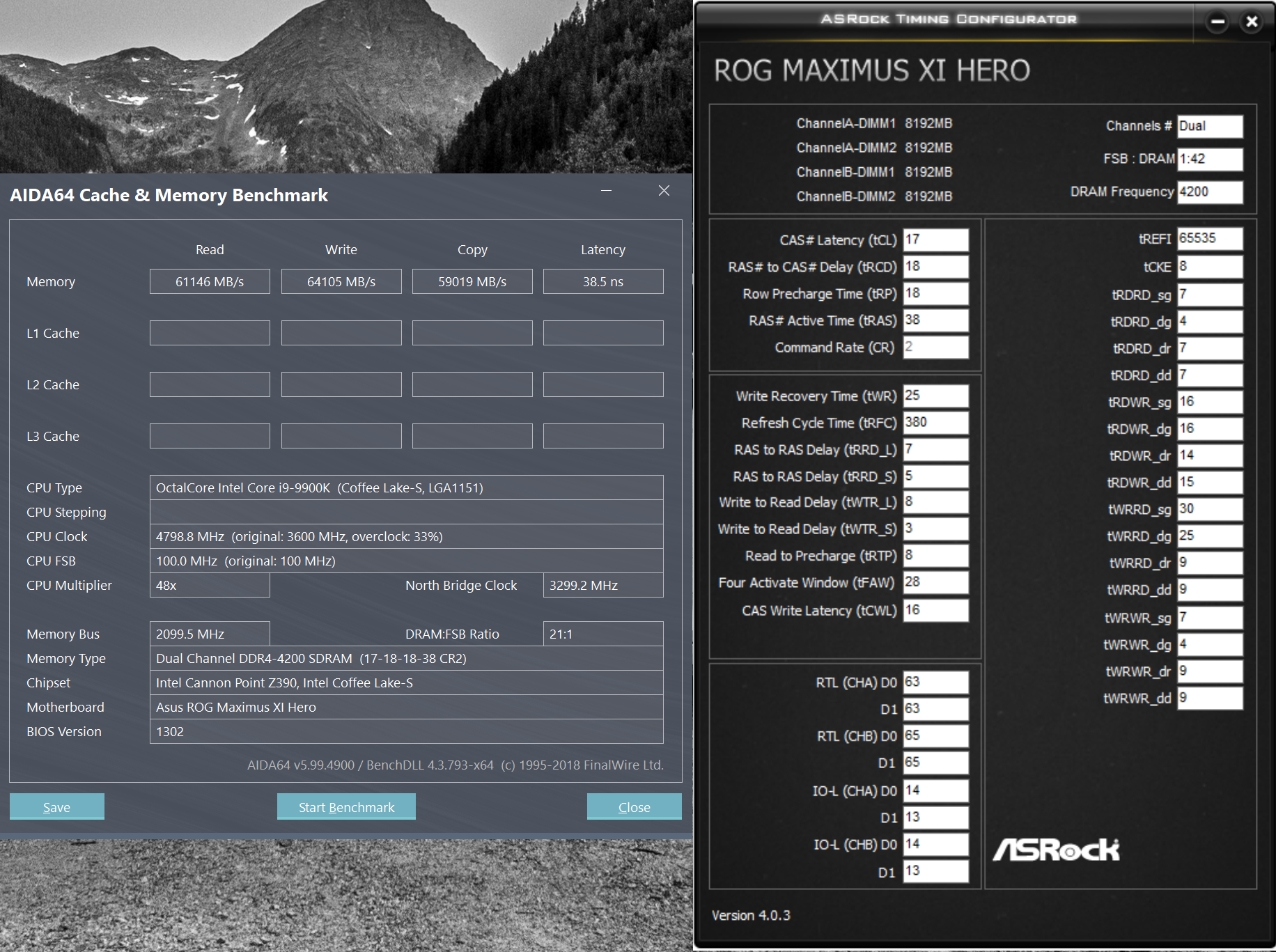Click the Four Activate Window (tFAW) field
The image size is (1276, 952).
935,582
